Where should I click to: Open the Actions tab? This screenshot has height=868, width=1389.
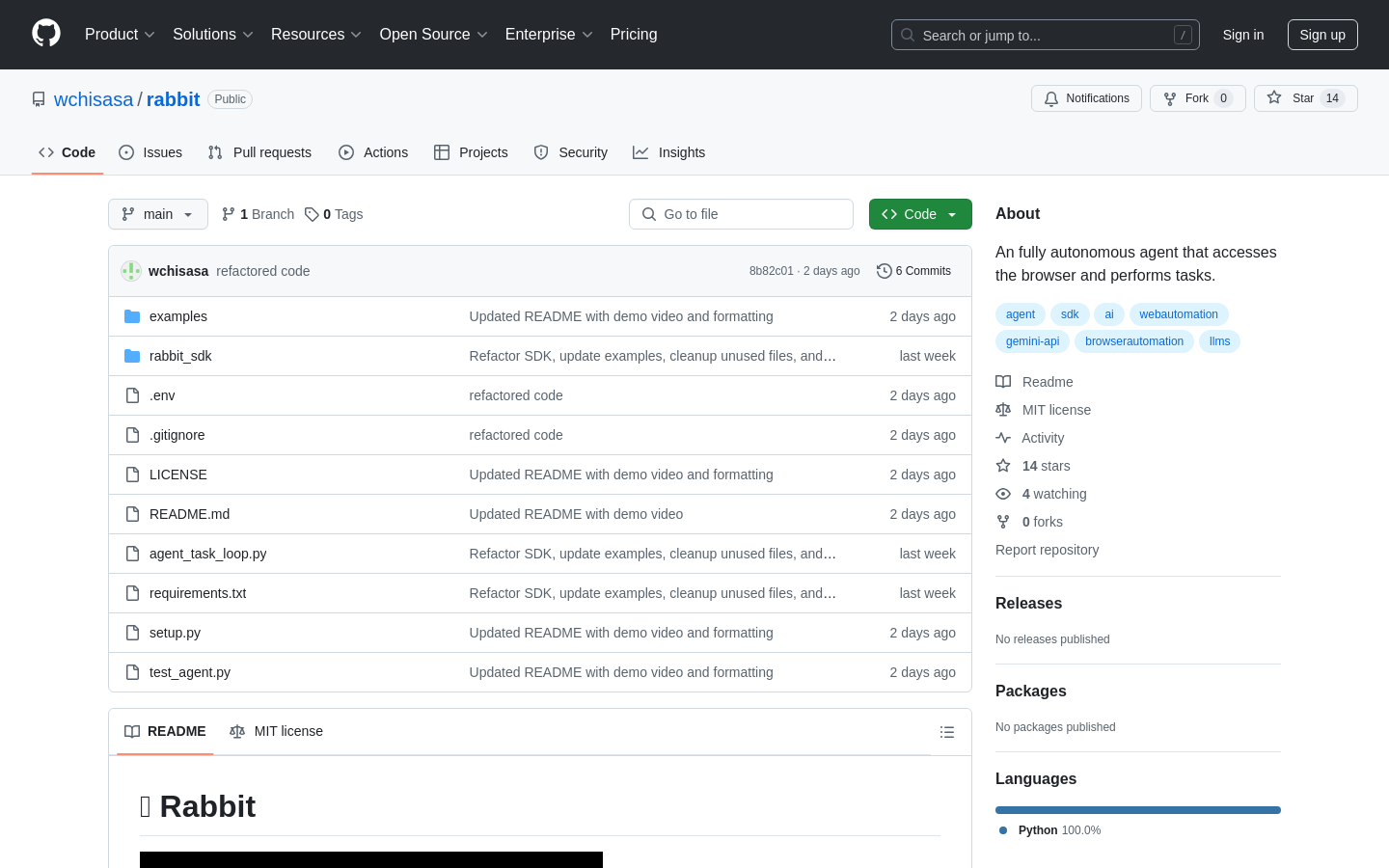coord(373,152)
